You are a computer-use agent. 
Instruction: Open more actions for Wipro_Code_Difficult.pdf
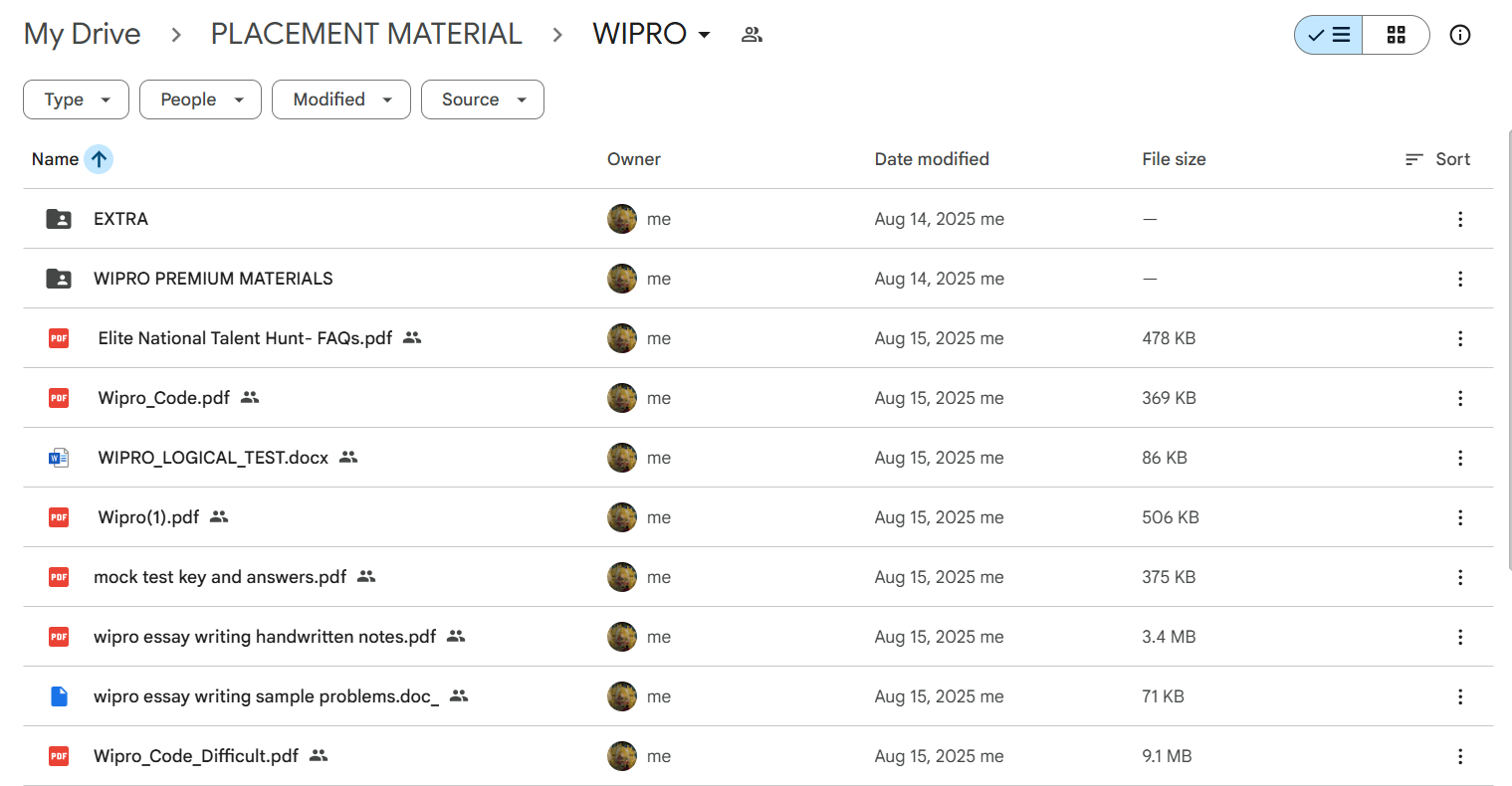pos(1460,756)
